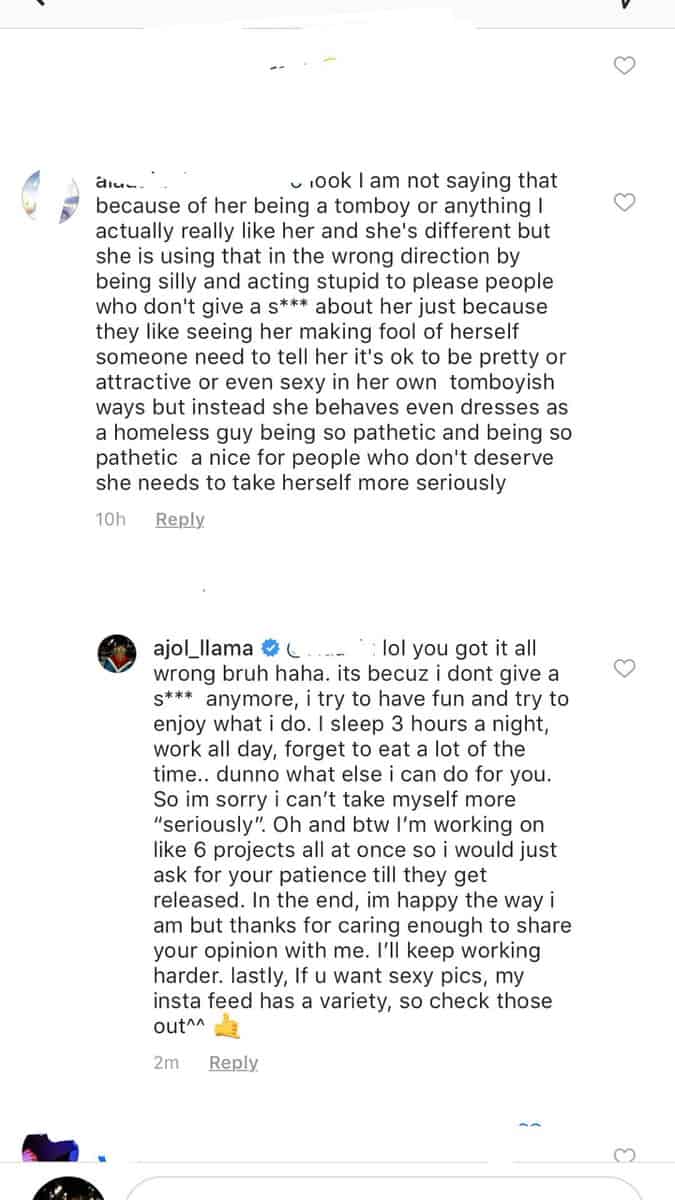This screenshot has height=1200, width=675.
Task: Reply to ajol_llama's 2m-old comment
Action: point(233,1063)
